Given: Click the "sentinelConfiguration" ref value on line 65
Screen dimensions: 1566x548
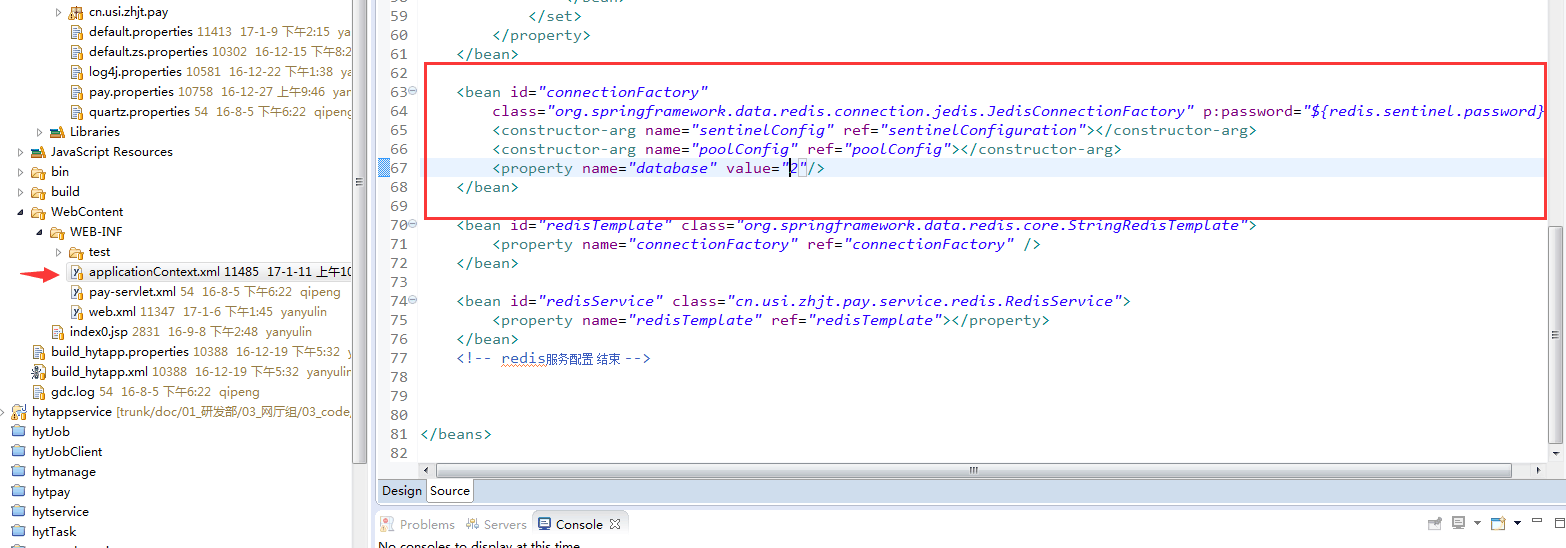Looking at the screenshot, I should (x=984, y=130).
